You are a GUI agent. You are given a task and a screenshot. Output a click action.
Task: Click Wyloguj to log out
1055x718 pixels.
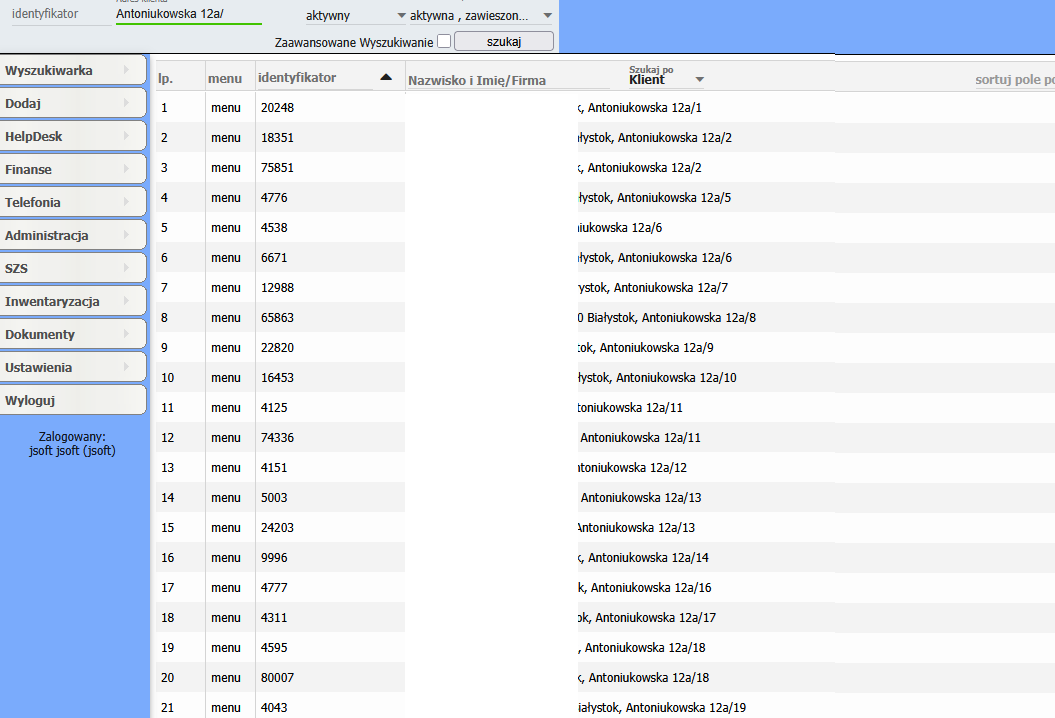pyautogui.click(x=73, y=400)
